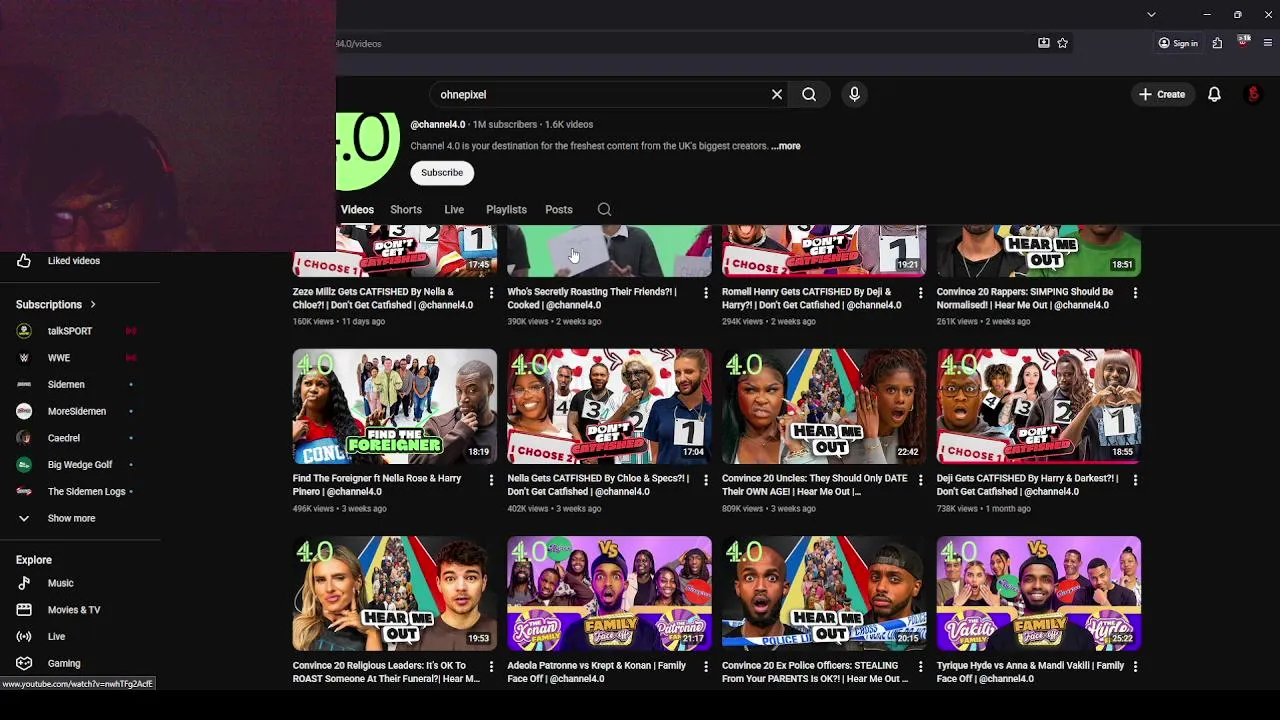The image size is (1280, 720).
Task: Open options menu for Convince 20 Religious Leaders video
Action: 490,667
